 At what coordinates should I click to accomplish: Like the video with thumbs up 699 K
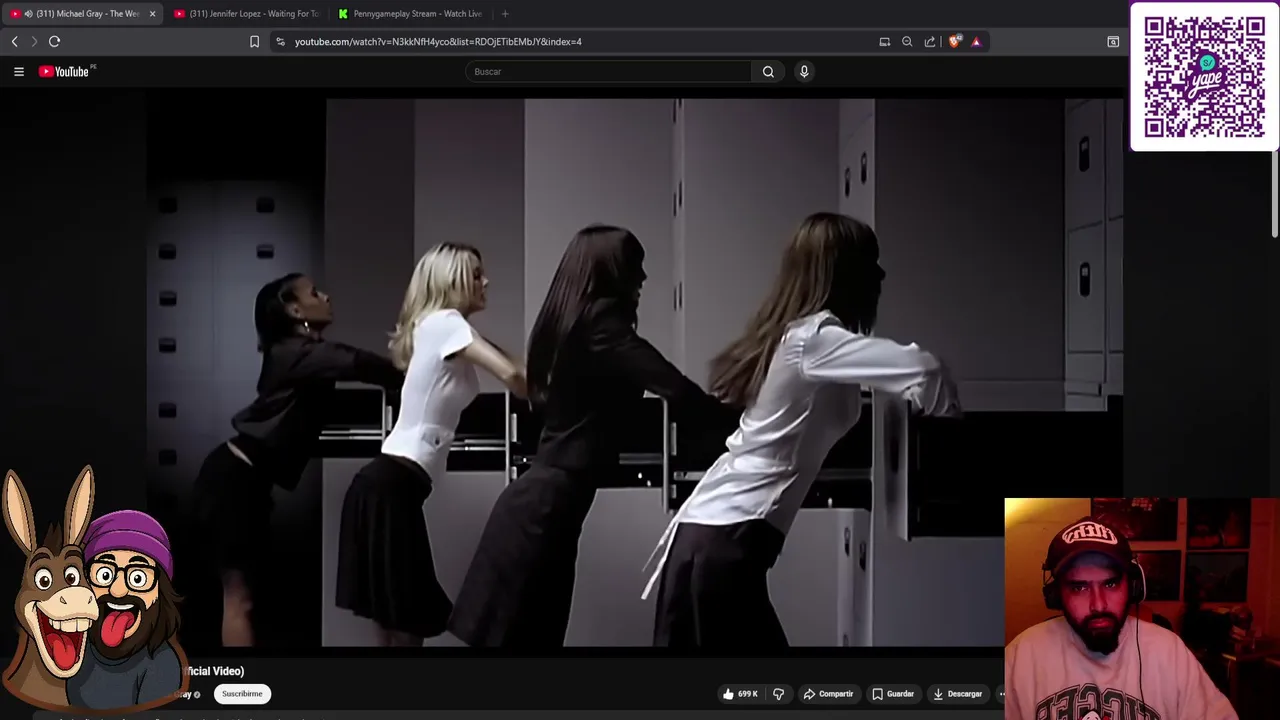tap(740, 694)
